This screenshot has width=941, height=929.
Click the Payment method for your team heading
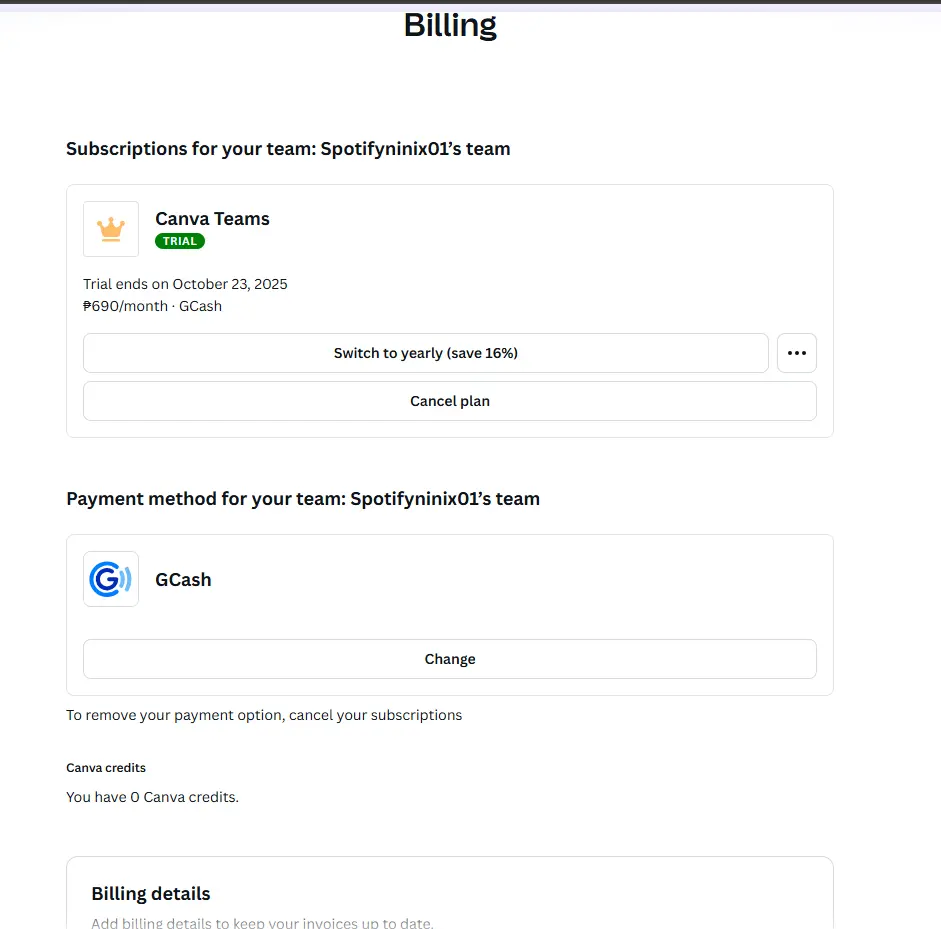(303, 499)
